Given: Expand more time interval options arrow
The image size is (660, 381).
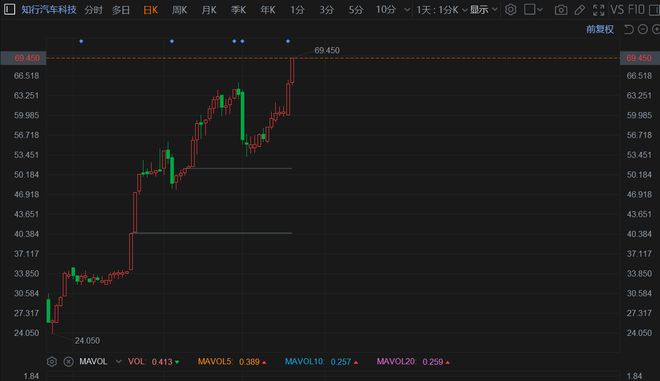Looking at the screenshot, I should point(407,10).
